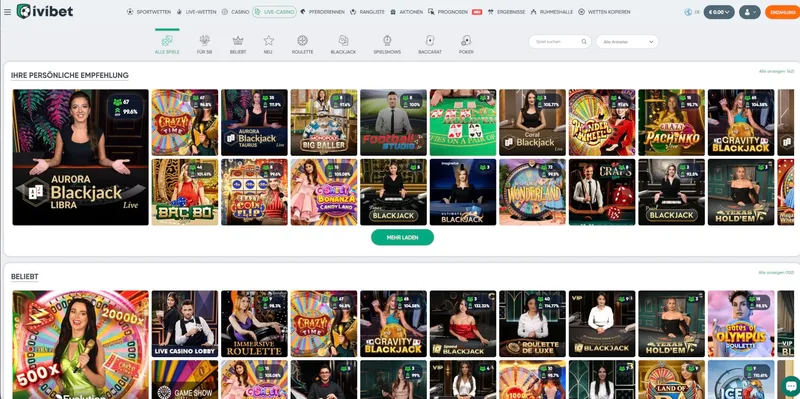
Task: Click the Mehr Laden button
Action: pos(402,237)
